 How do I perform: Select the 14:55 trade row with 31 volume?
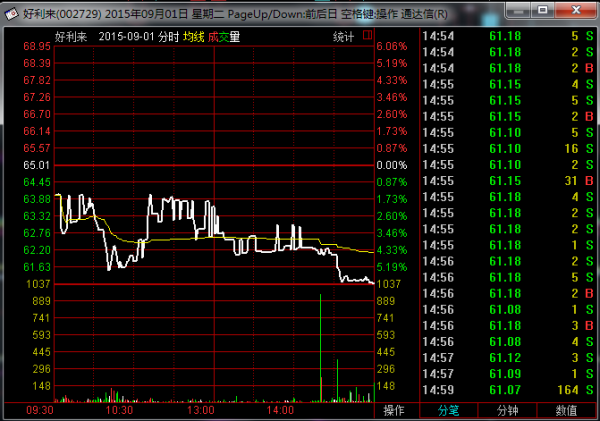[x=509, y=180]
